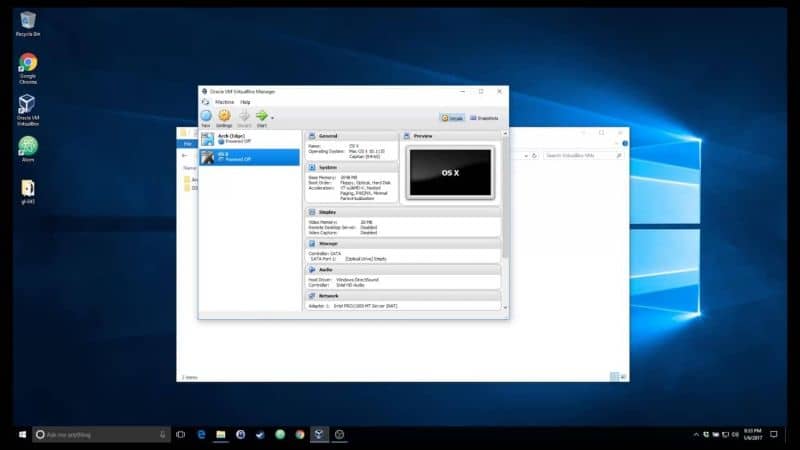800x450 pixels.
Task: Open the zipped file icon on the desktop
Action: pos(28,192)
